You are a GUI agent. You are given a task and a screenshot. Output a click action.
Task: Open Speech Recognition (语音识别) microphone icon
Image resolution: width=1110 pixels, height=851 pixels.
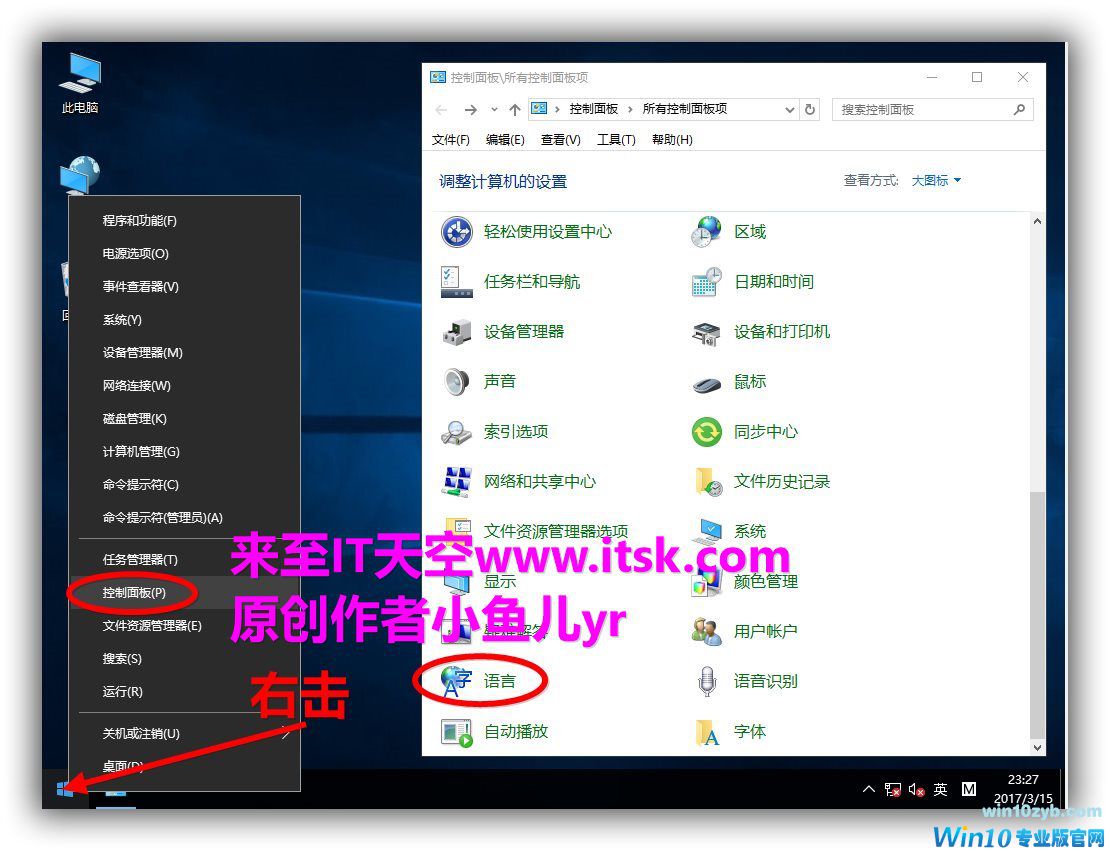tap(706, 681)
